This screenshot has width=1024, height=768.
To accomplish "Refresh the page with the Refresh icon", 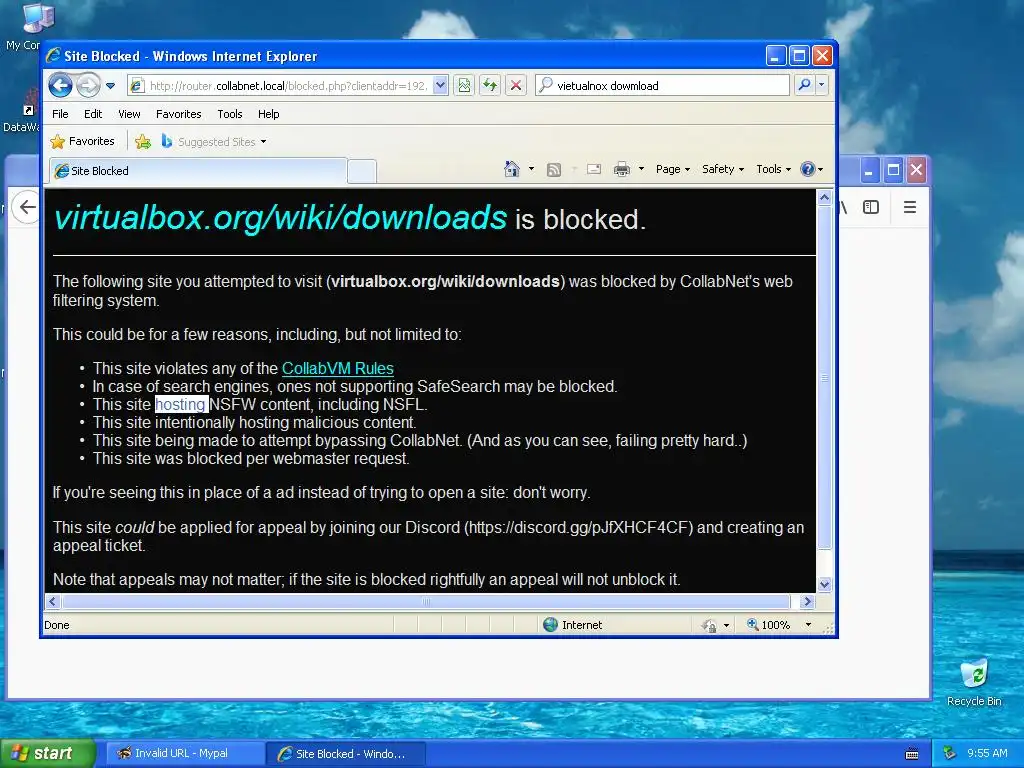I will pos(490,86).
